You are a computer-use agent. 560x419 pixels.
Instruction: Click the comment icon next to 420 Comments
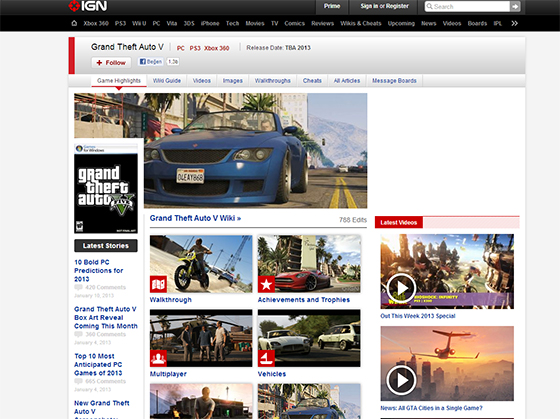pyautogui.click(x=78, y=287)
